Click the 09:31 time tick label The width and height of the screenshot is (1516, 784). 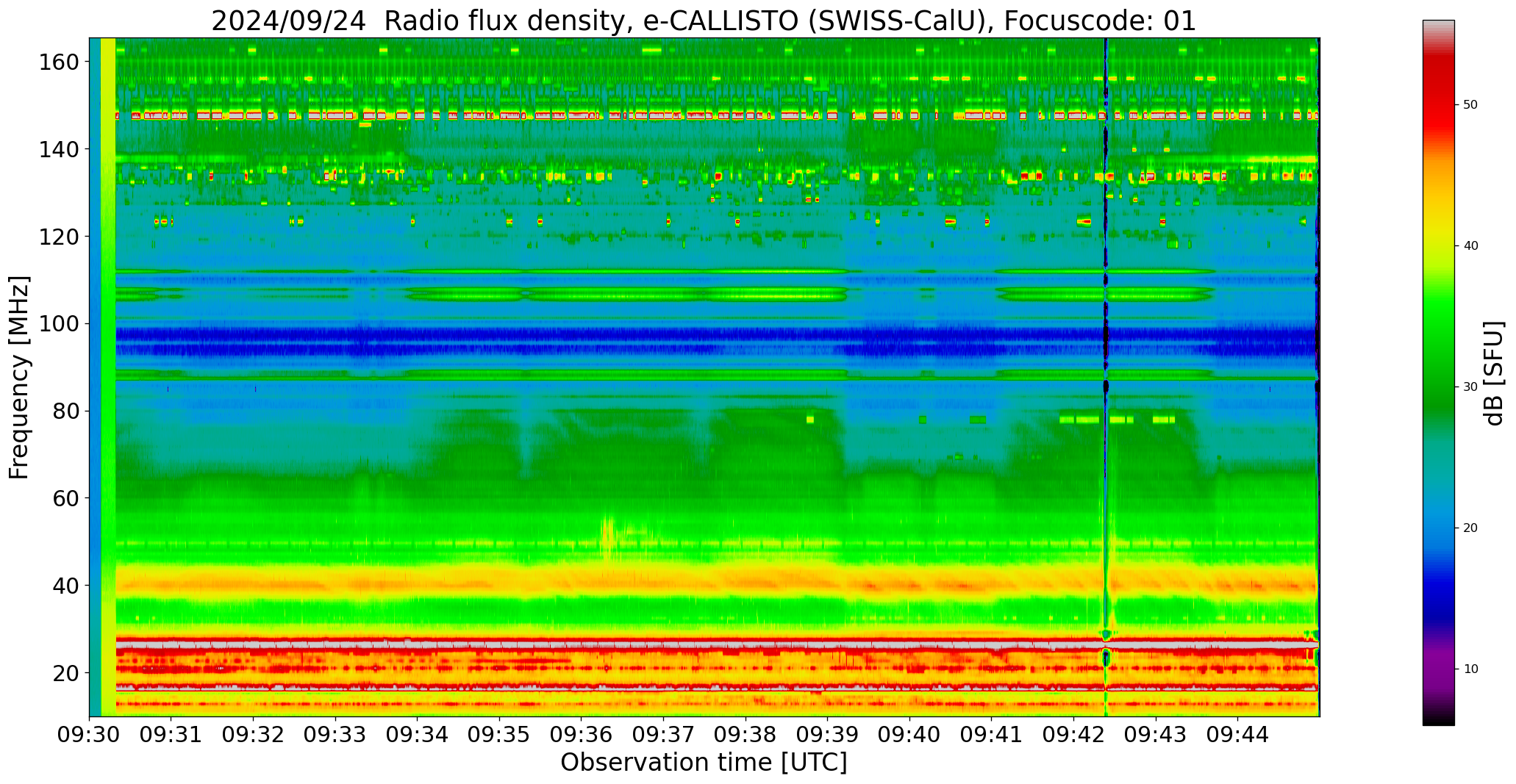171,734
